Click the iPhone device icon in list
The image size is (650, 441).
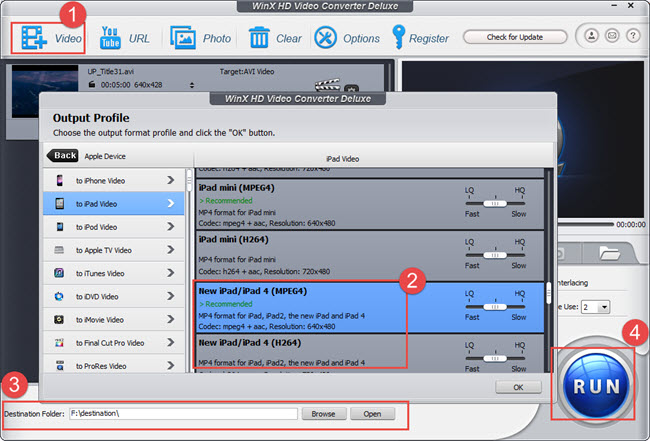pyautogui.click(x=60, y=180)
